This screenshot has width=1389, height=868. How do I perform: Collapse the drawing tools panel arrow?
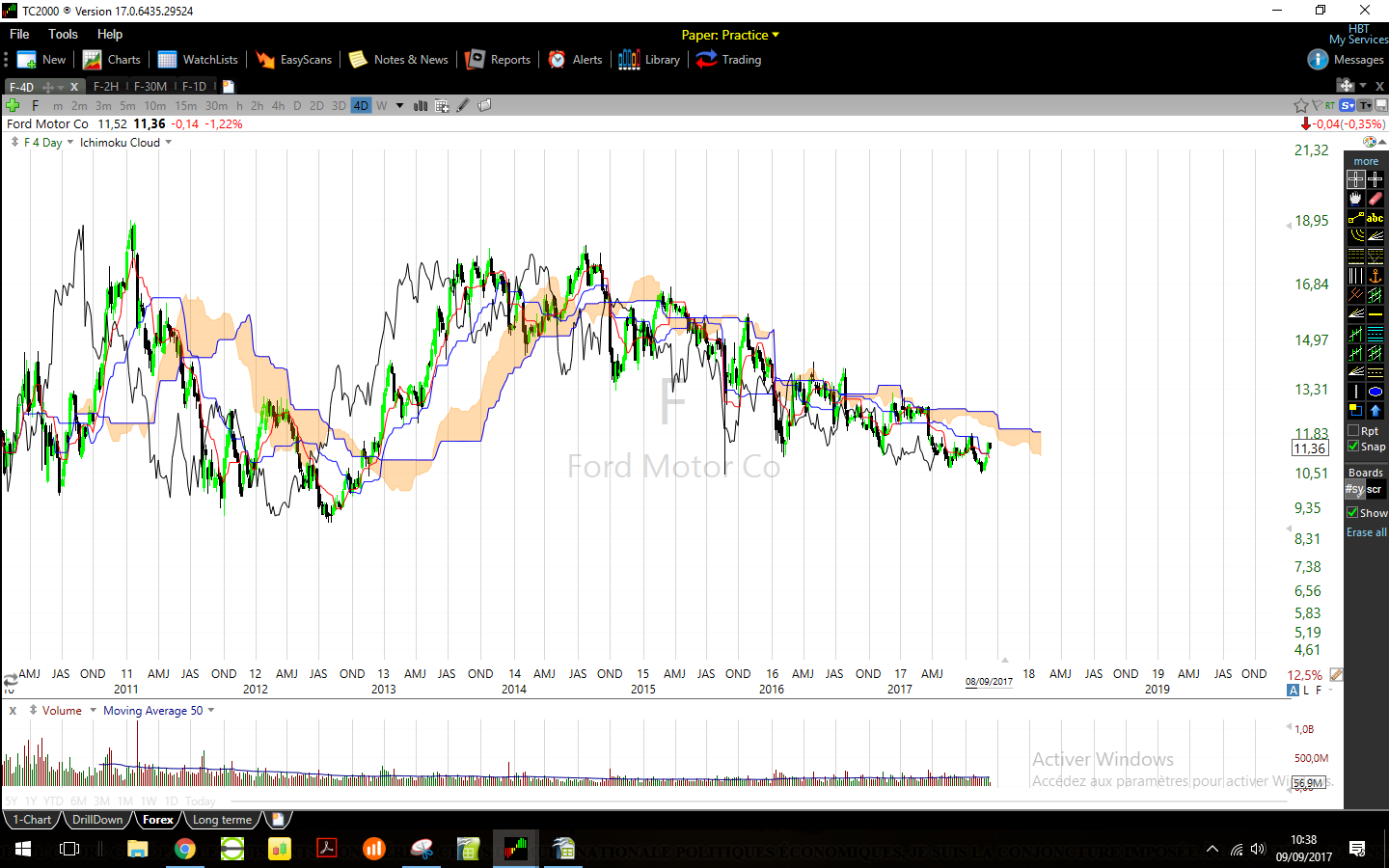click(x=1382, y=142)
